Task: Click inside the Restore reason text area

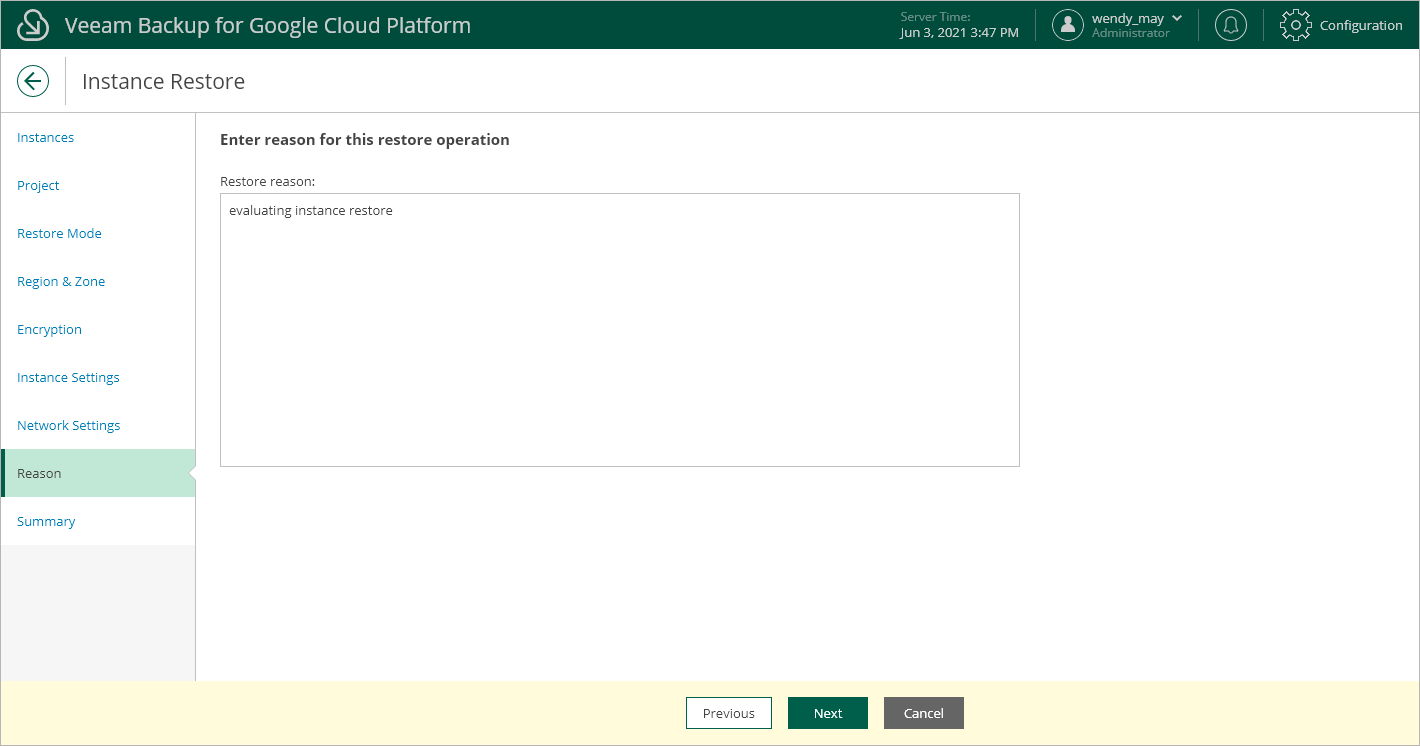Action: 620,330
